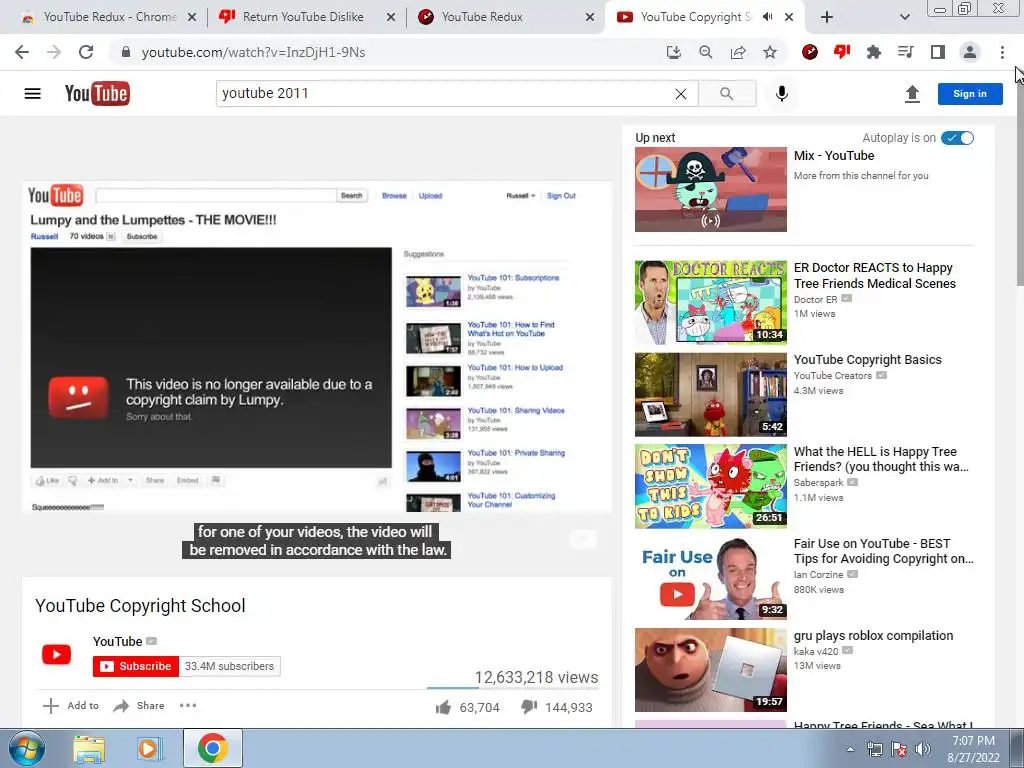Show hidden tray icons arrow
The height and width of the screenshot is (768, 1024).
[x=850, y=749]
